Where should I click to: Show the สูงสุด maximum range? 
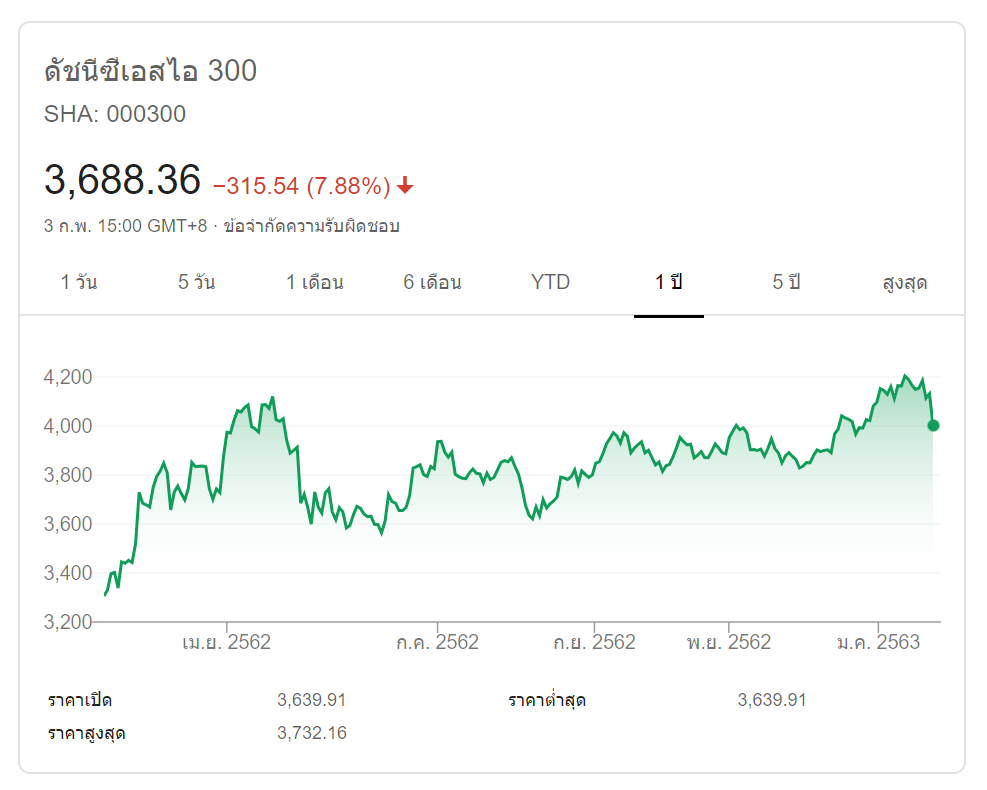[904, 282]
